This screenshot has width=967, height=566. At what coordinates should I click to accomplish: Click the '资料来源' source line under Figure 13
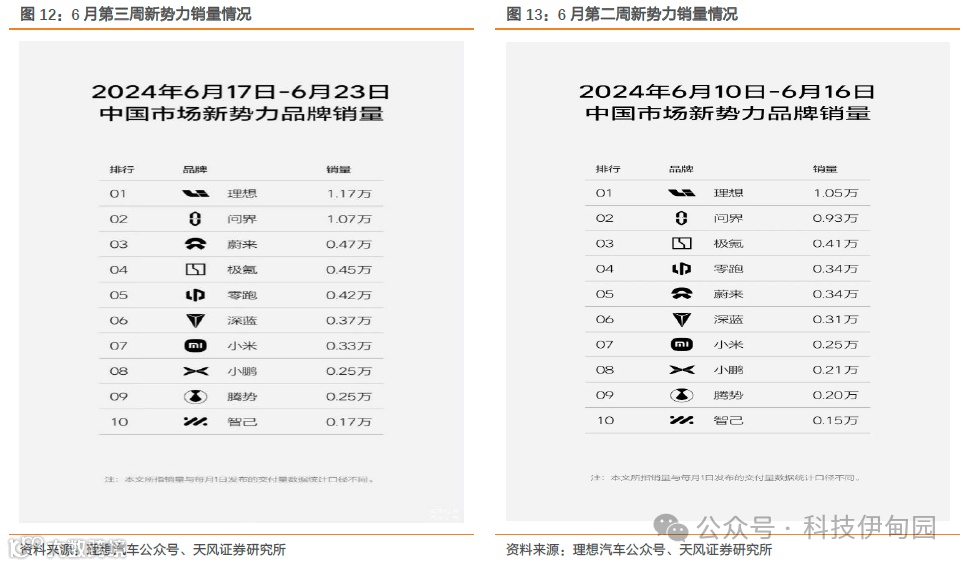[x=639, y=549]
